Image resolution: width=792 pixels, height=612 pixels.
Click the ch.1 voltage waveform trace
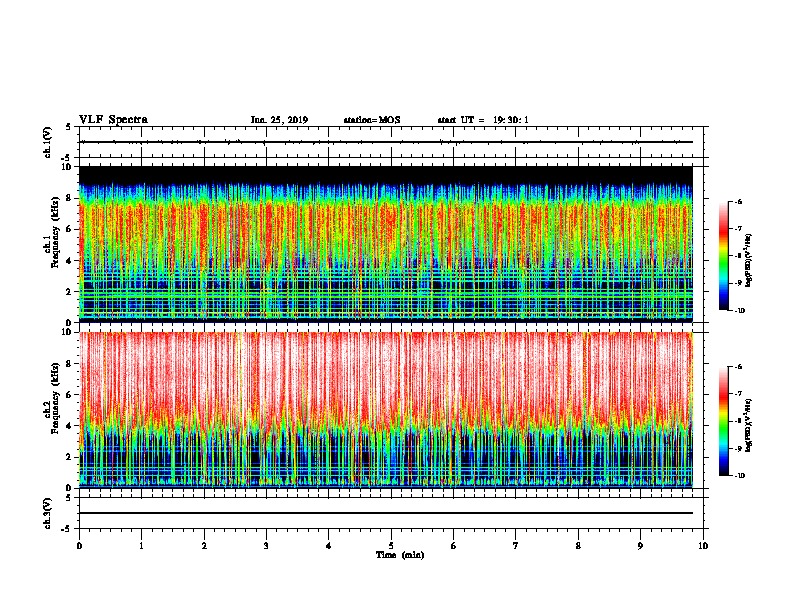click(x=386, y=142)
